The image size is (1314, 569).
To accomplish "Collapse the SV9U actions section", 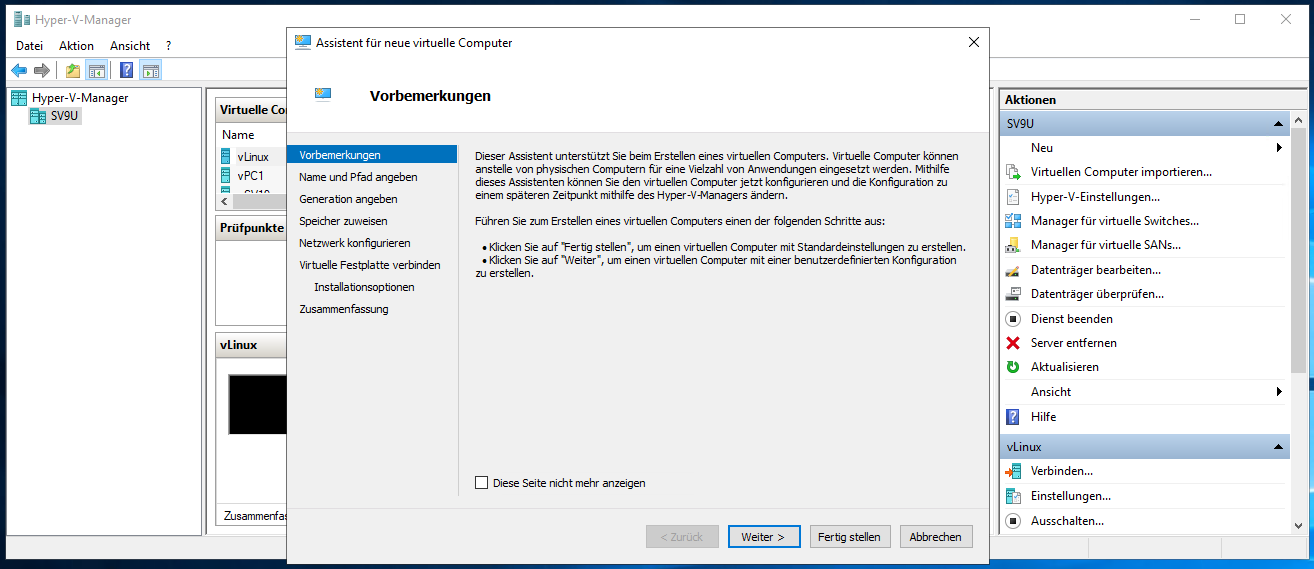I will pyautogui.click(x=1278, y=124).
